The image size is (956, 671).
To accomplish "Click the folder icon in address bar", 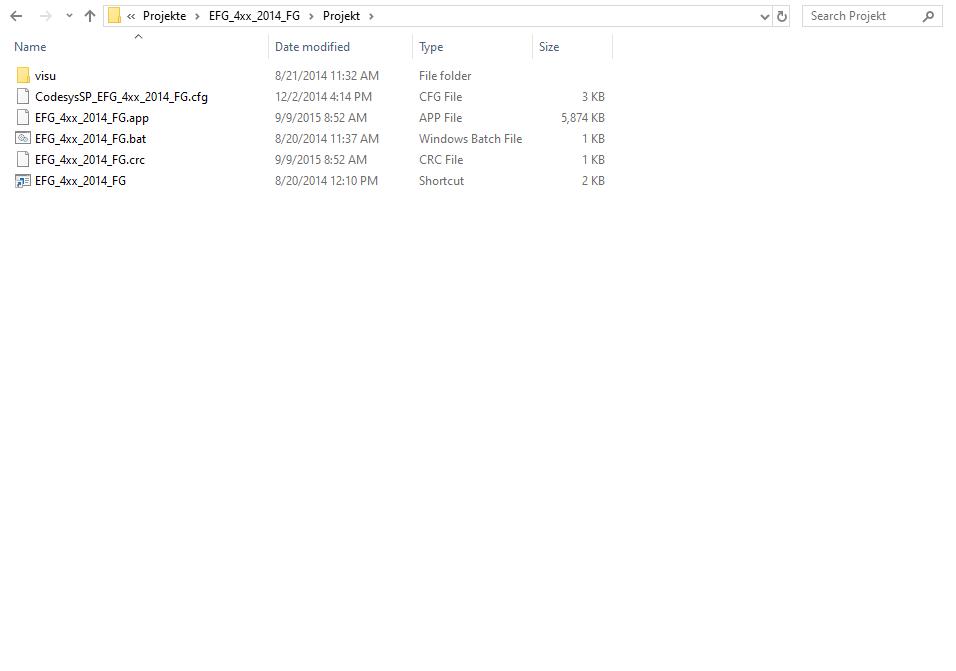I will coord(114,16).
